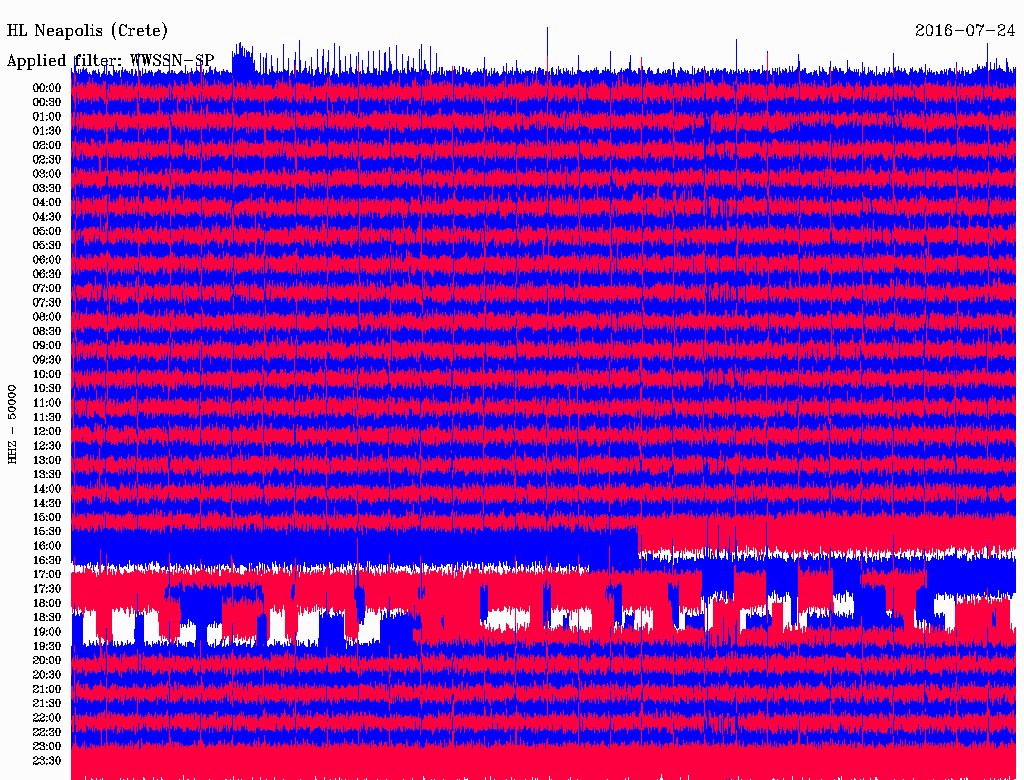
Task: Click the 22:00 time label
Action: coord(47,718)
